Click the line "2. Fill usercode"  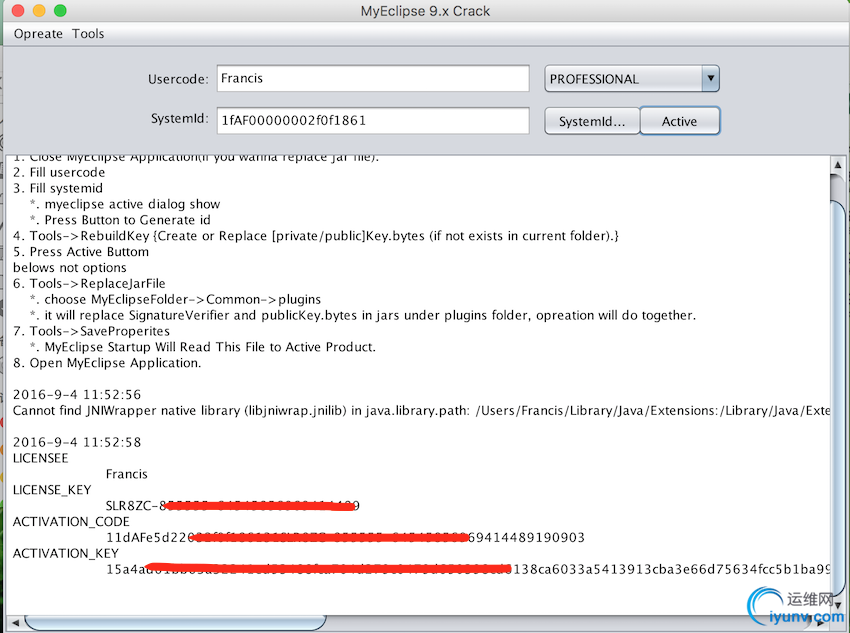tap(59, 172)
